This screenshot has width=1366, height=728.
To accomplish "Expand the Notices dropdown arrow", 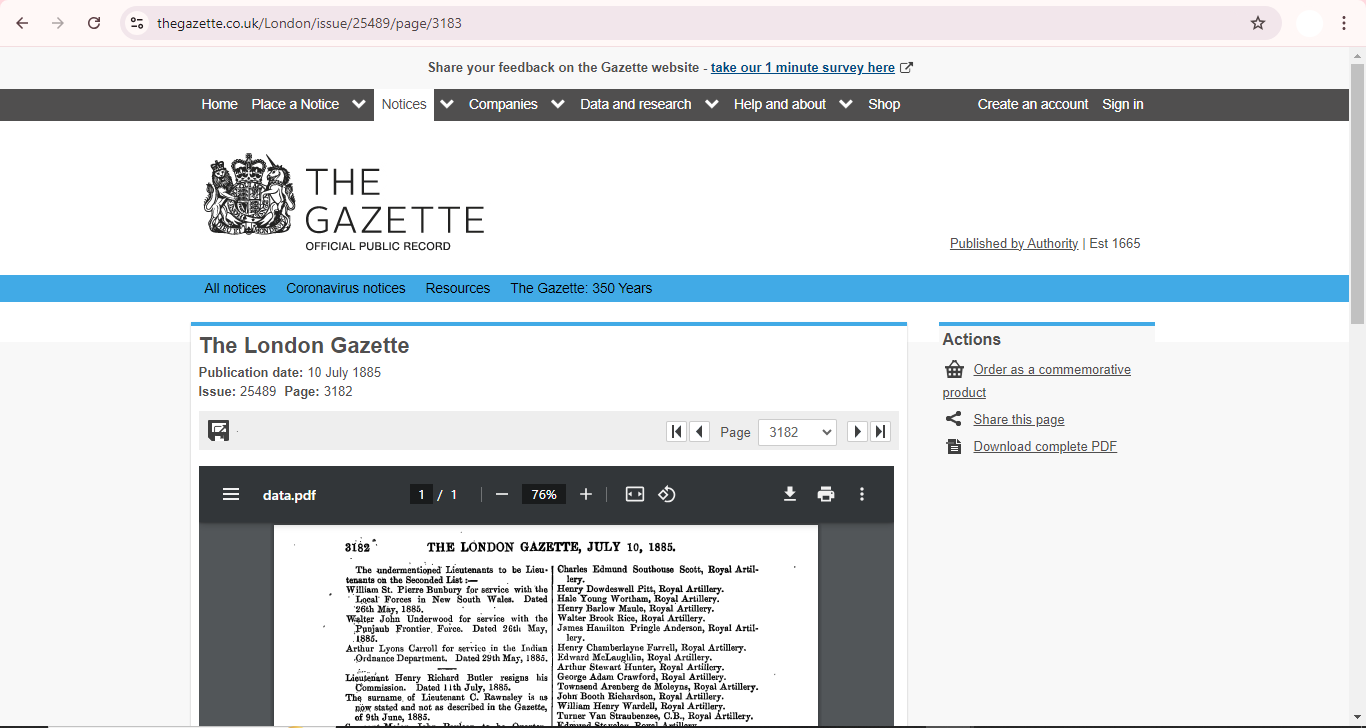I will (447, 104).
